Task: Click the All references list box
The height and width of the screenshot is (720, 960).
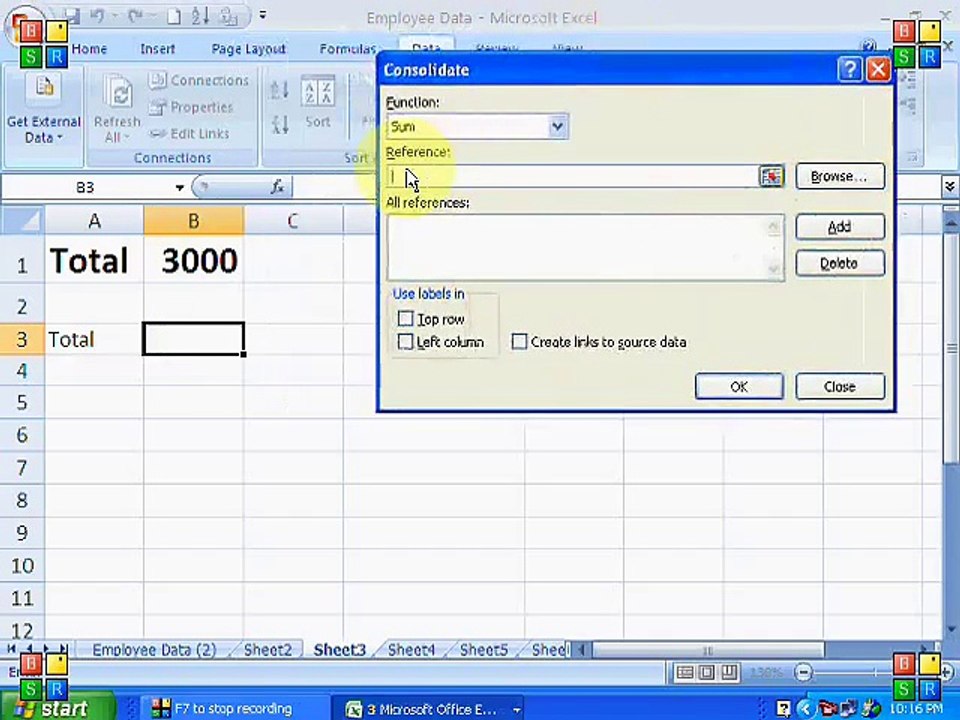Action: pyautogui.click(x=585, y=247)
